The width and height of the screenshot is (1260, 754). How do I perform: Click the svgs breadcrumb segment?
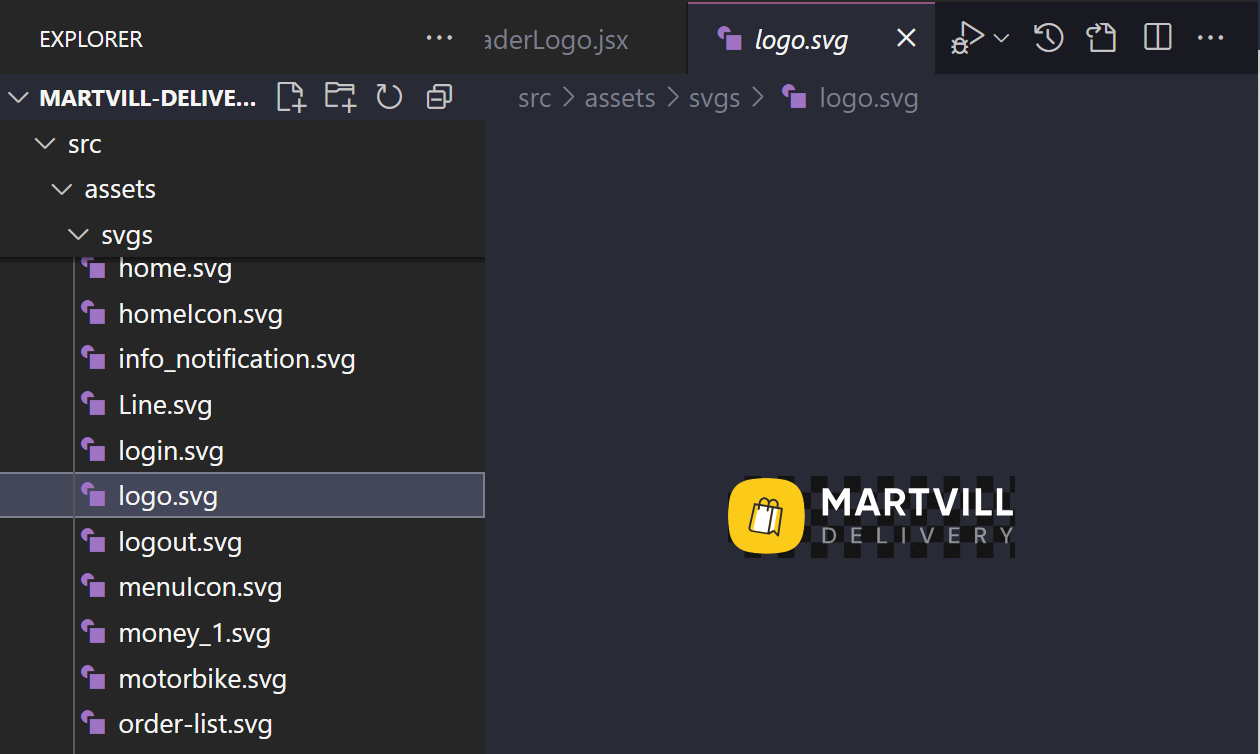(715, 98)
